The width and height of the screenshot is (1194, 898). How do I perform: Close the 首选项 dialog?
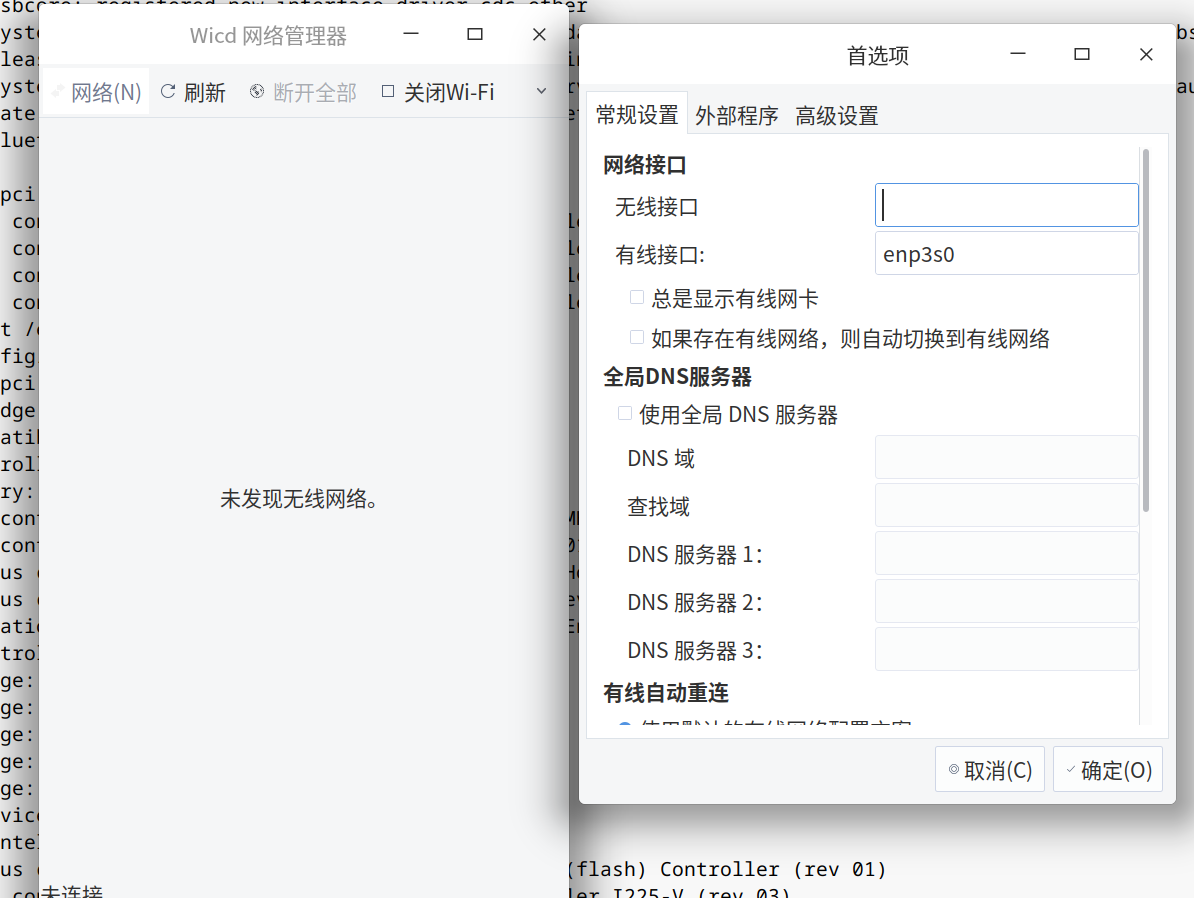1146,54
